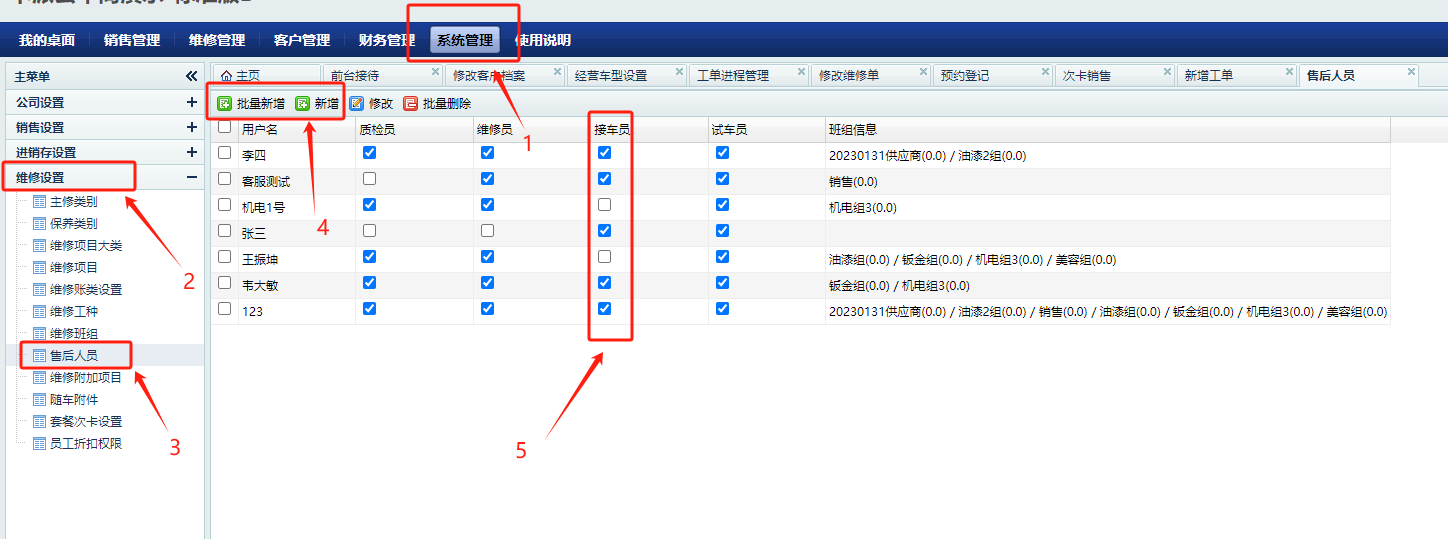The width and height of the screenshot is (1448, 539).
Task: Select the 员工折扣权限 tree item
Action: (x=86, y=443)
